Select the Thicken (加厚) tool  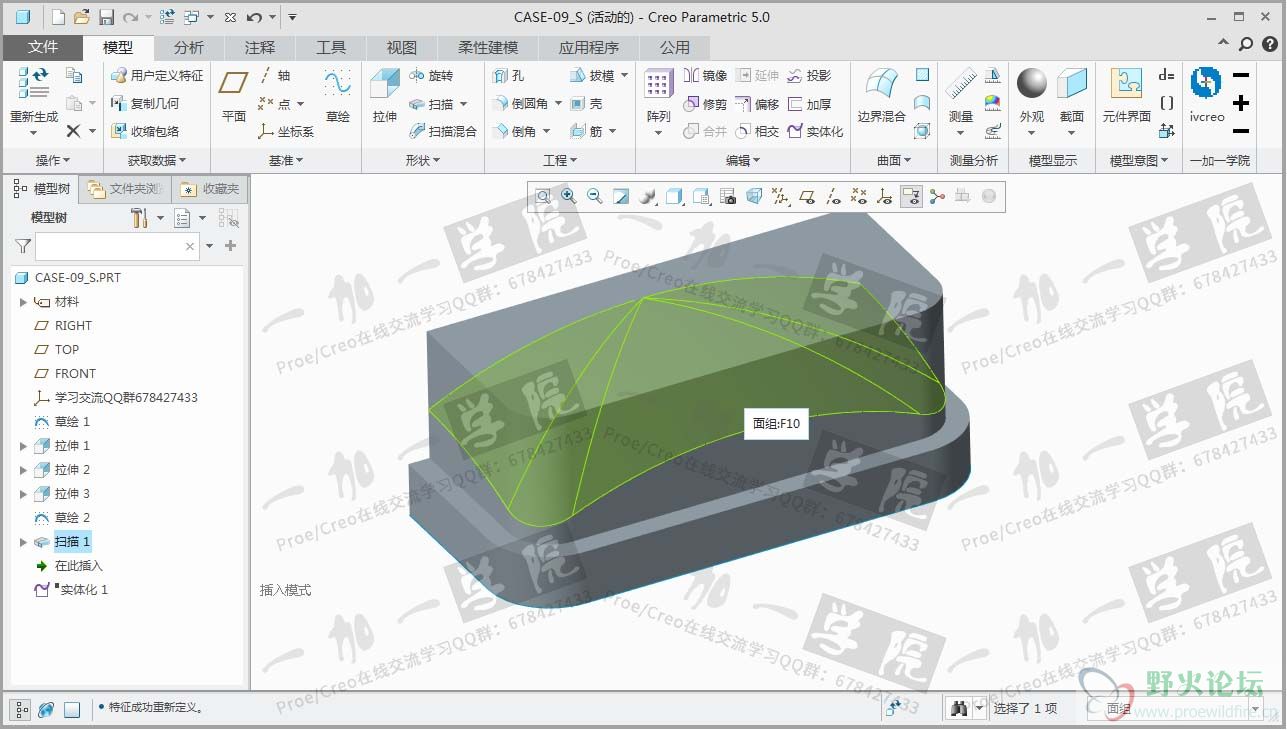point(809,103)
